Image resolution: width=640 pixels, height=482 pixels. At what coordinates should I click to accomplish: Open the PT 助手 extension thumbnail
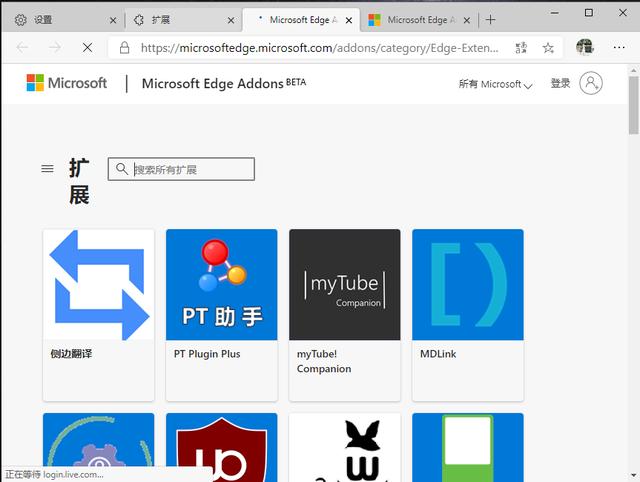point(222,284)
